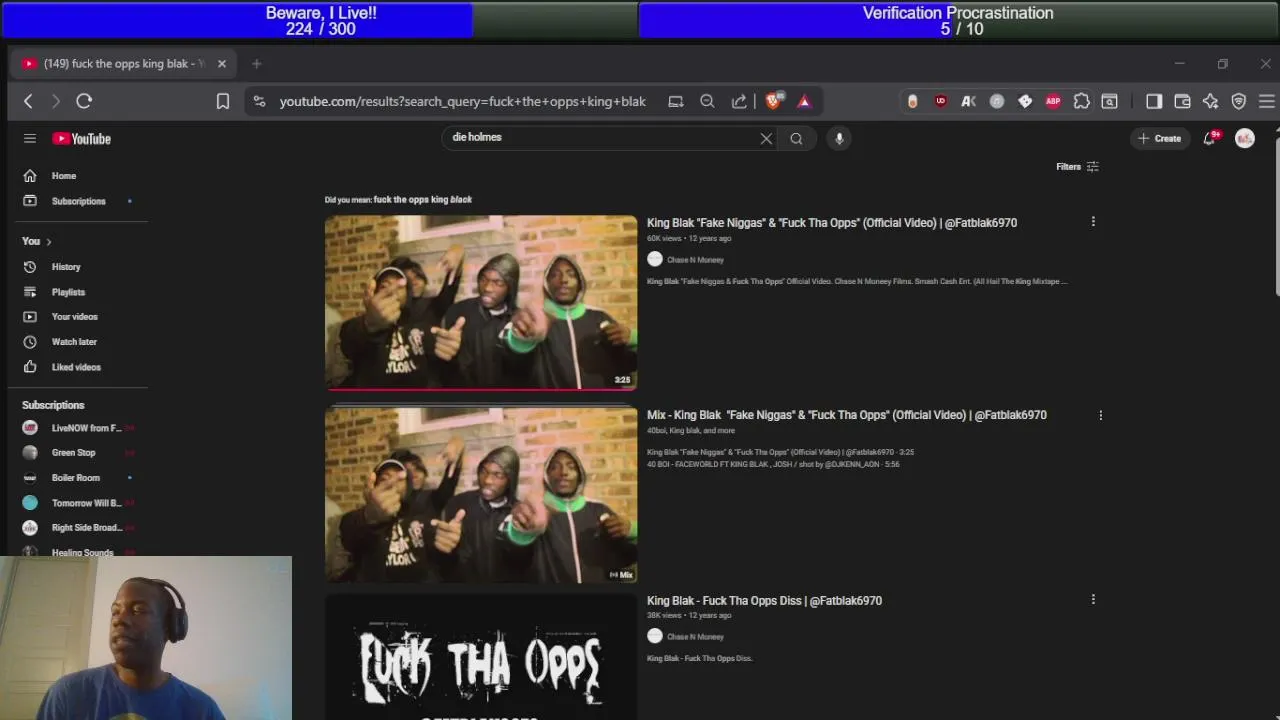Open options menu for the Mix result
Viewport: 1280px width, 720px height.
click(1101, 415)
